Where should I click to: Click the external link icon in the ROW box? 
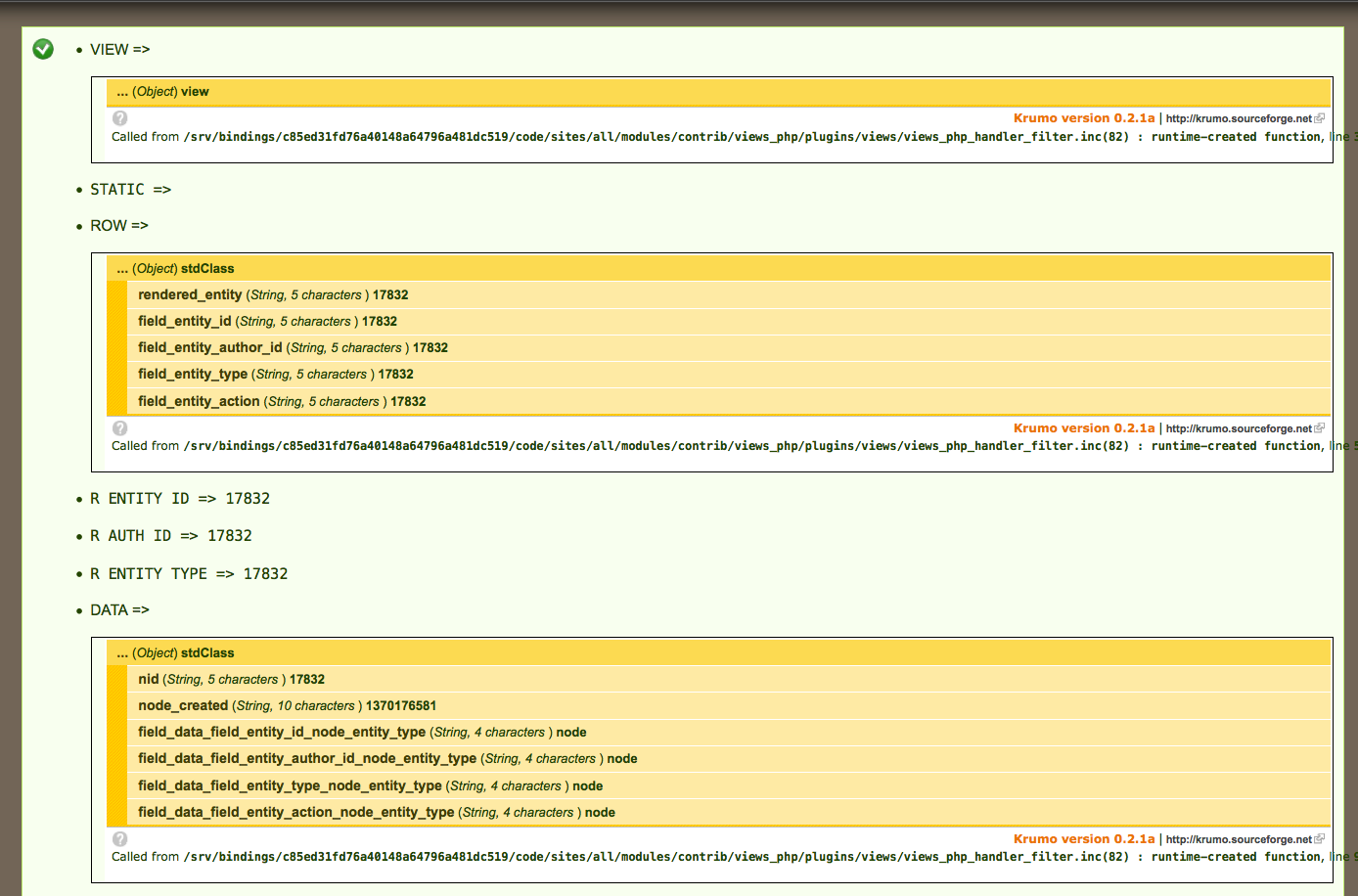pyautogui.click(x=1320, y=428)
